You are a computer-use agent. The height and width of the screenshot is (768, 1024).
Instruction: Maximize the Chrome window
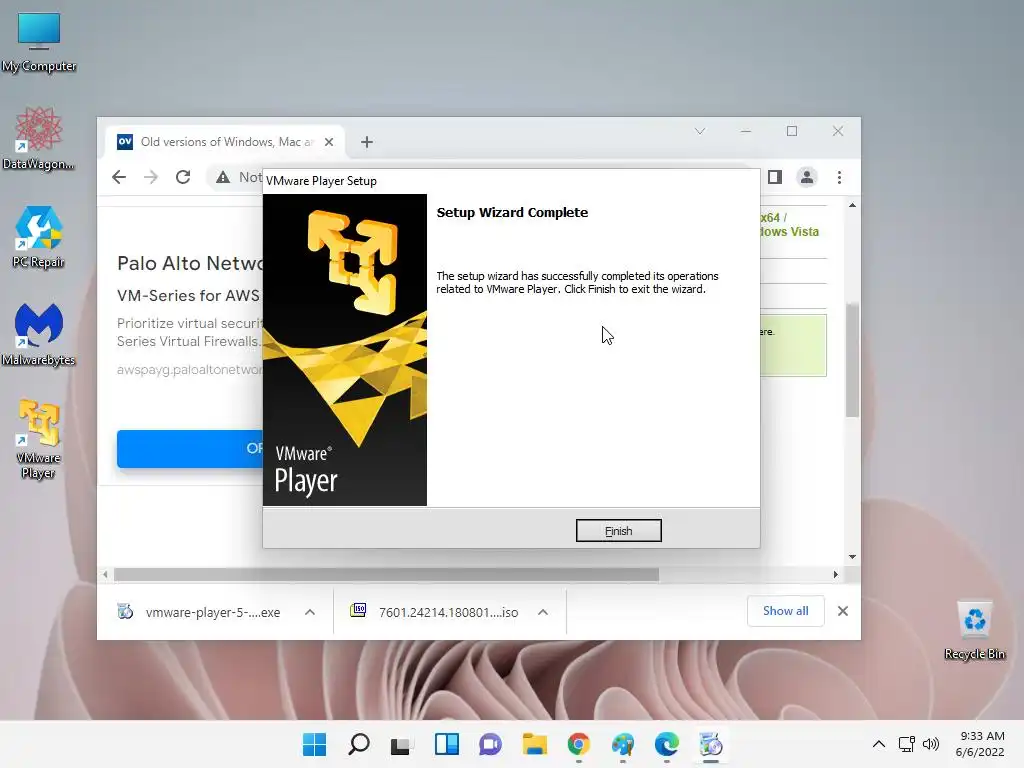pyautogui.click(x=792, y=131)
